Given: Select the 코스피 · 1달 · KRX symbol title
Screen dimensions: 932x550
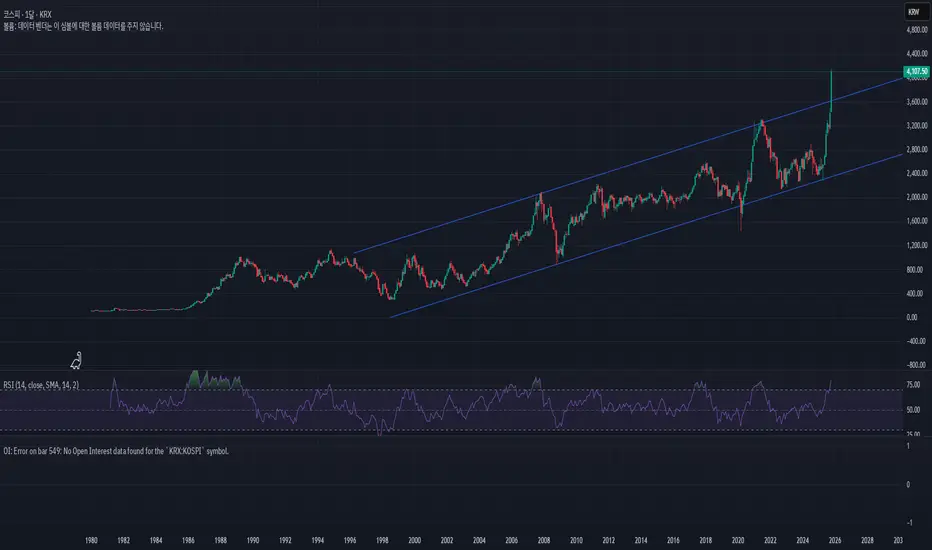Looking at the screenshot, I should pos(27,14).
